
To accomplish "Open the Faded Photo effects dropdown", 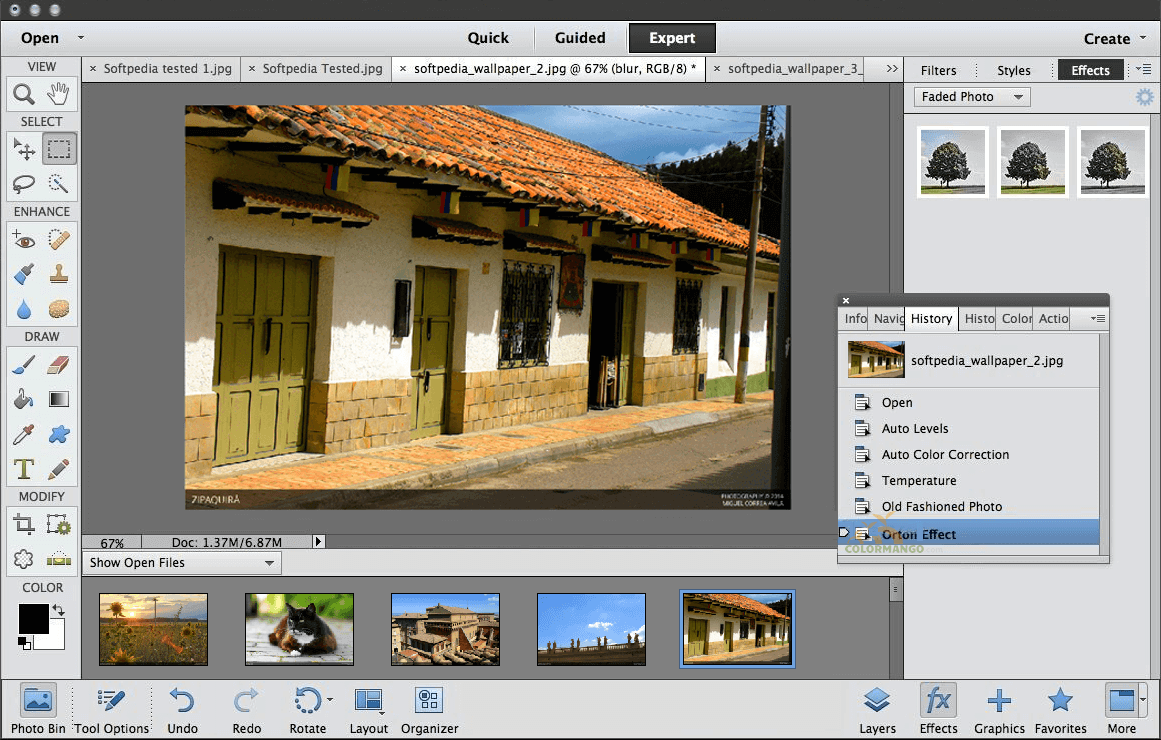I will (972, 97).
